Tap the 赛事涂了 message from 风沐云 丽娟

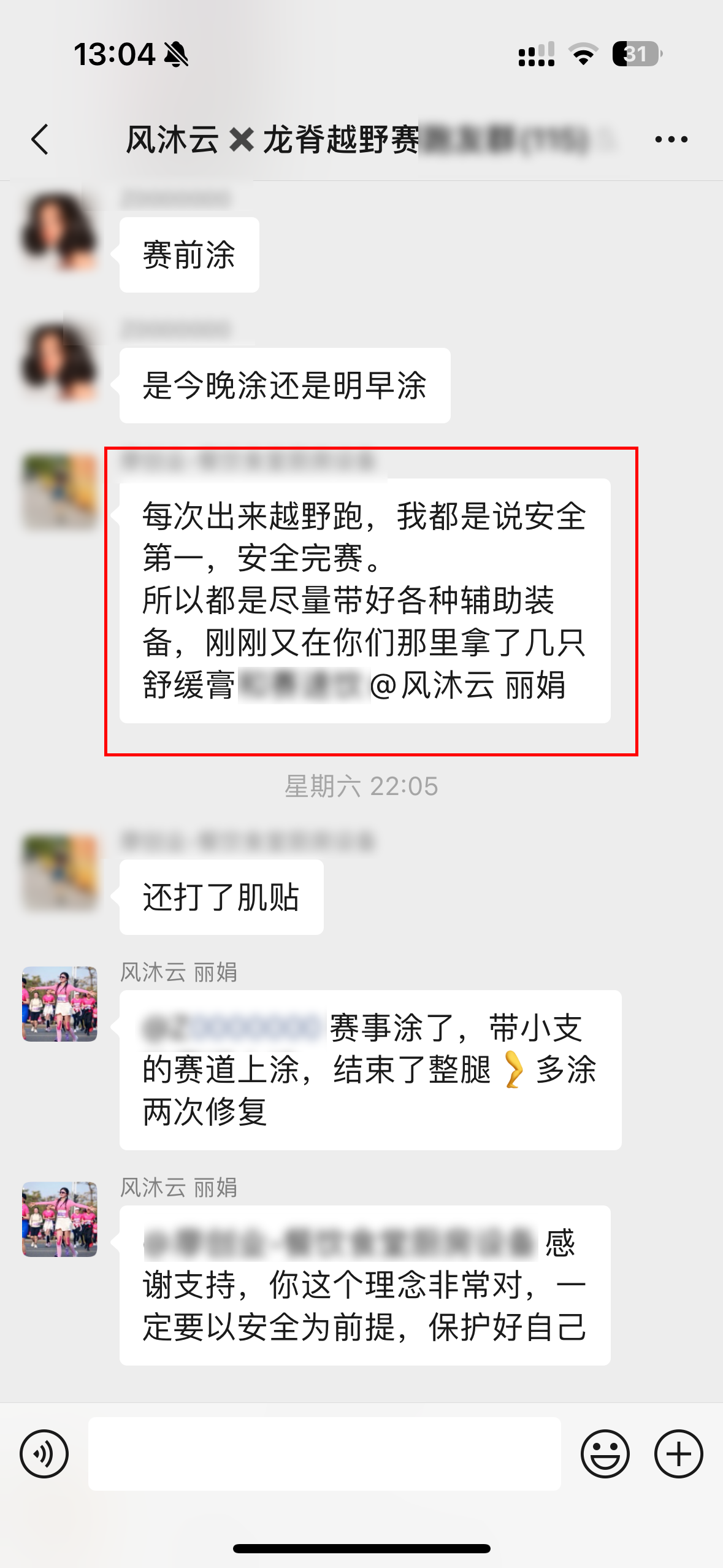coord(370,1070)
